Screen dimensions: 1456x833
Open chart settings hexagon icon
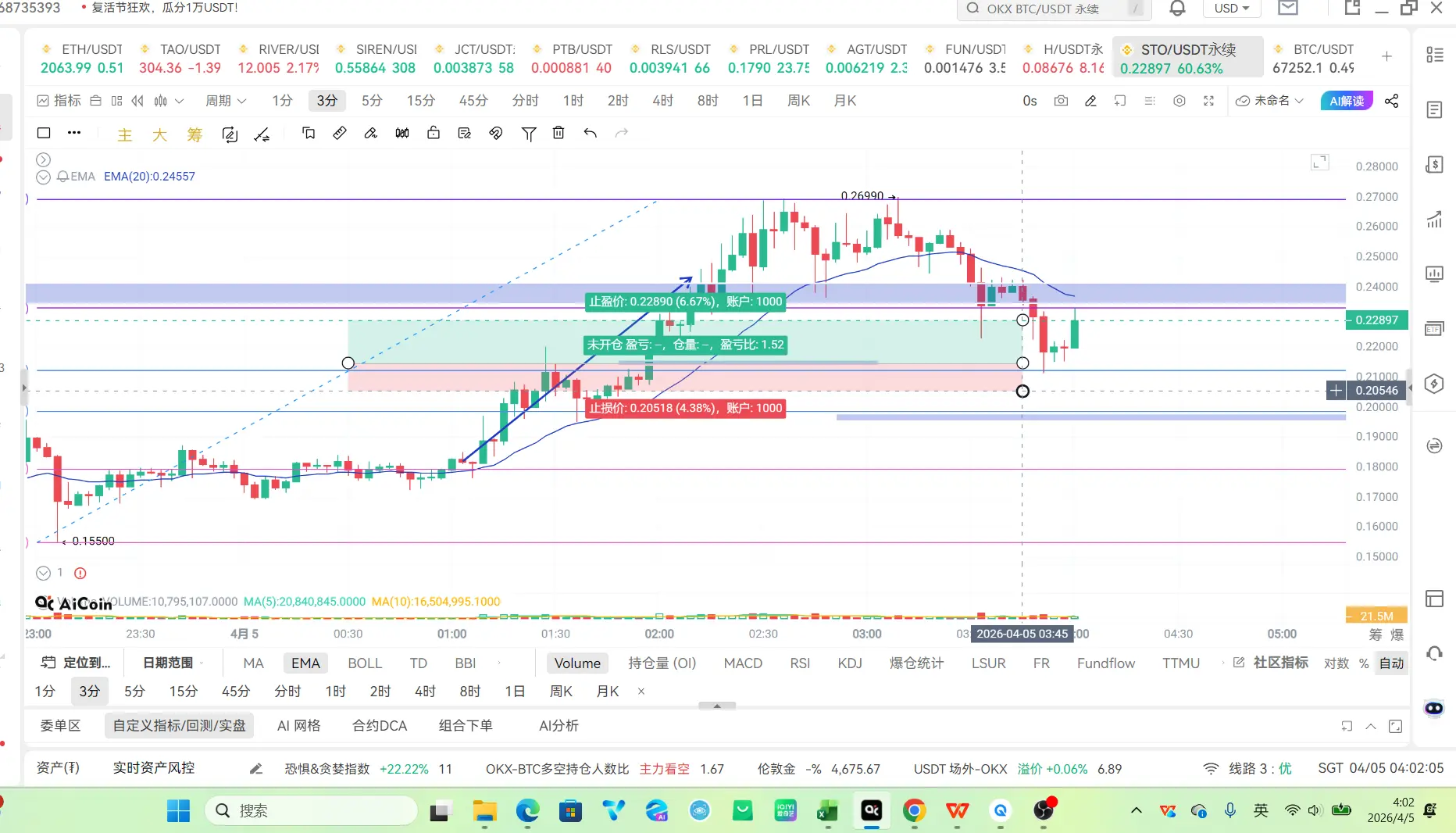[1179, 101]
